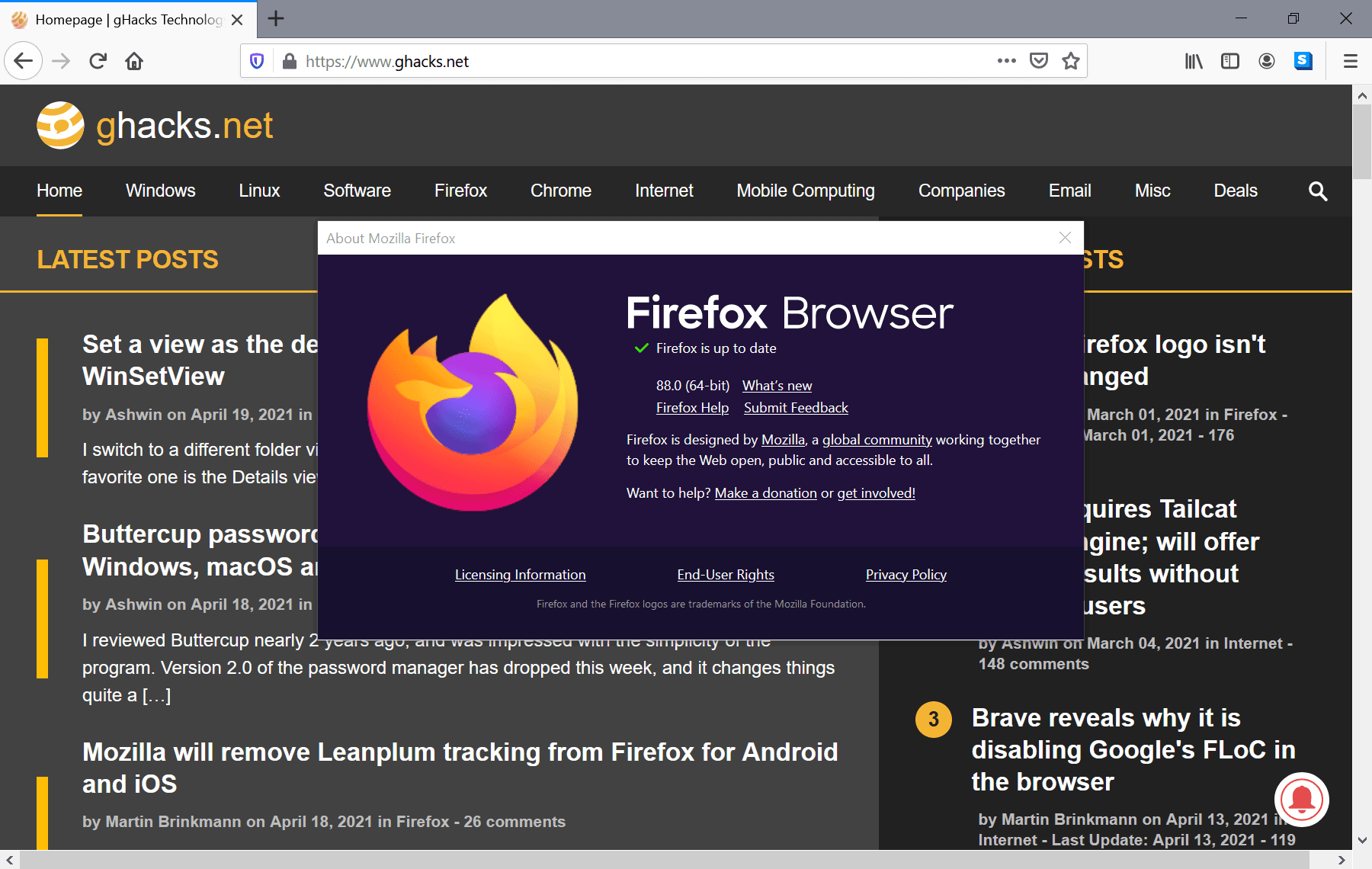The height and width of the screenshot is (869, 1372).
Task: Click the Home button in the toolbar
Action: pos(134,61)
